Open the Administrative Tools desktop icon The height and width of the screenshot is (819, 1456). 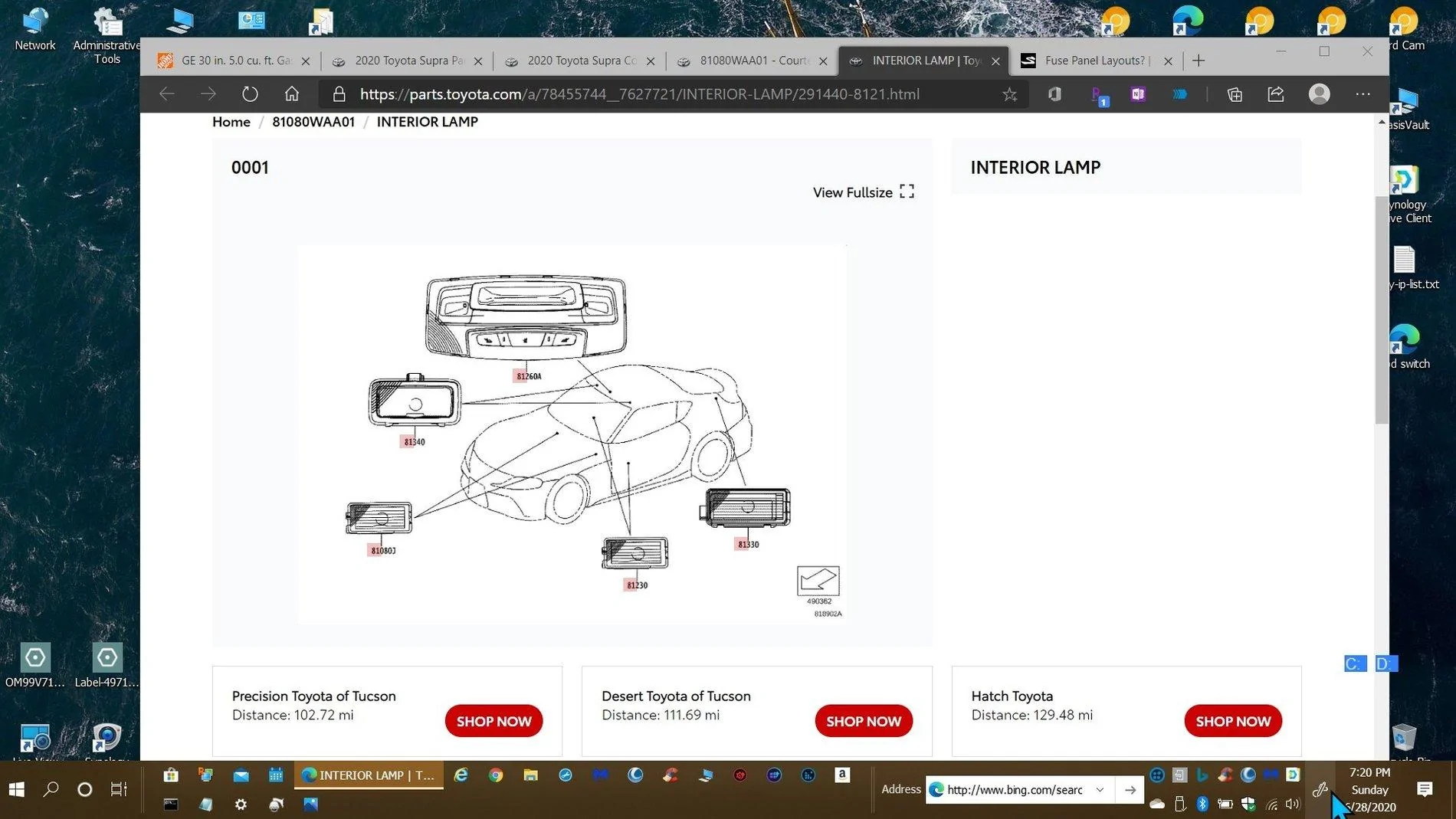[107, 35]
